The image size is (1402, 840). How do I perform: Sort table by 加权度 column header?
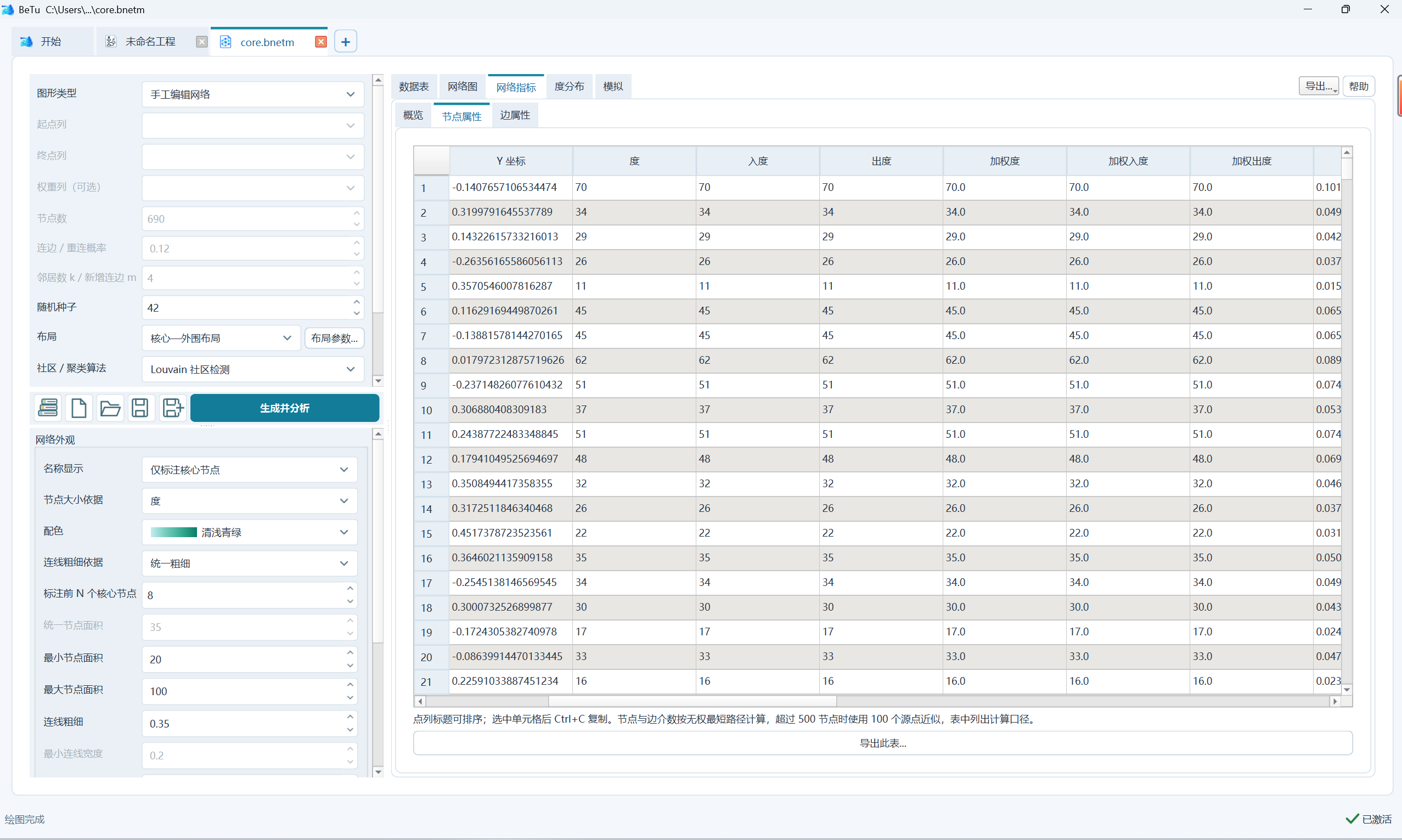pos(1004,161)
